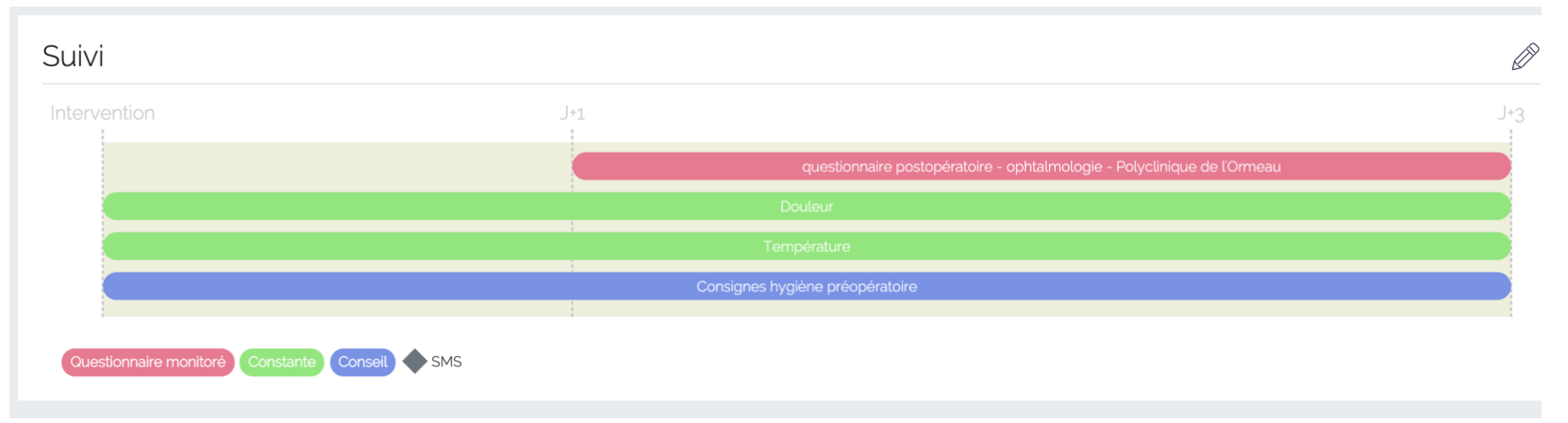Click the dashed line below the Intervention label

(x=103, y=138)
